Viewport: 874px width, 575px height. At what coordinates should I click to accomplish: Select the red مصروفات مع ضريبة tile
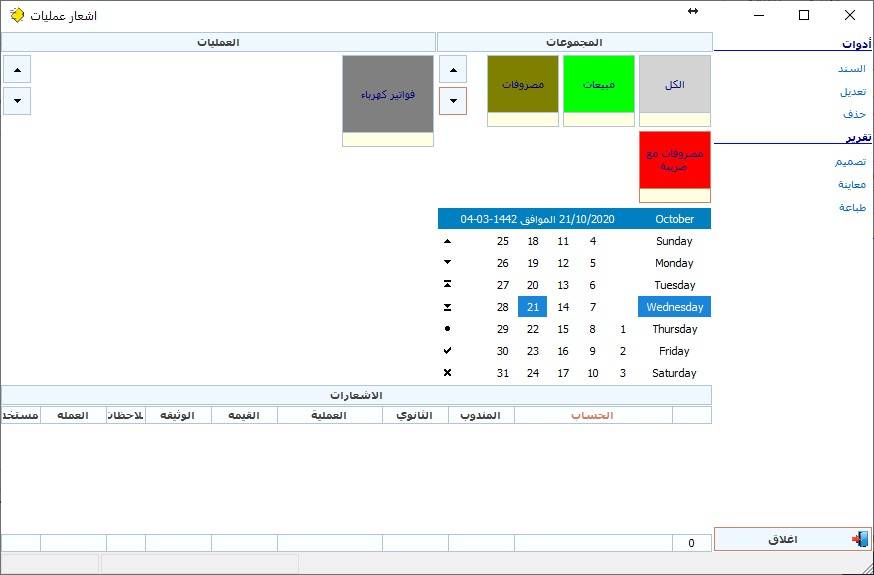pos(675,167)
